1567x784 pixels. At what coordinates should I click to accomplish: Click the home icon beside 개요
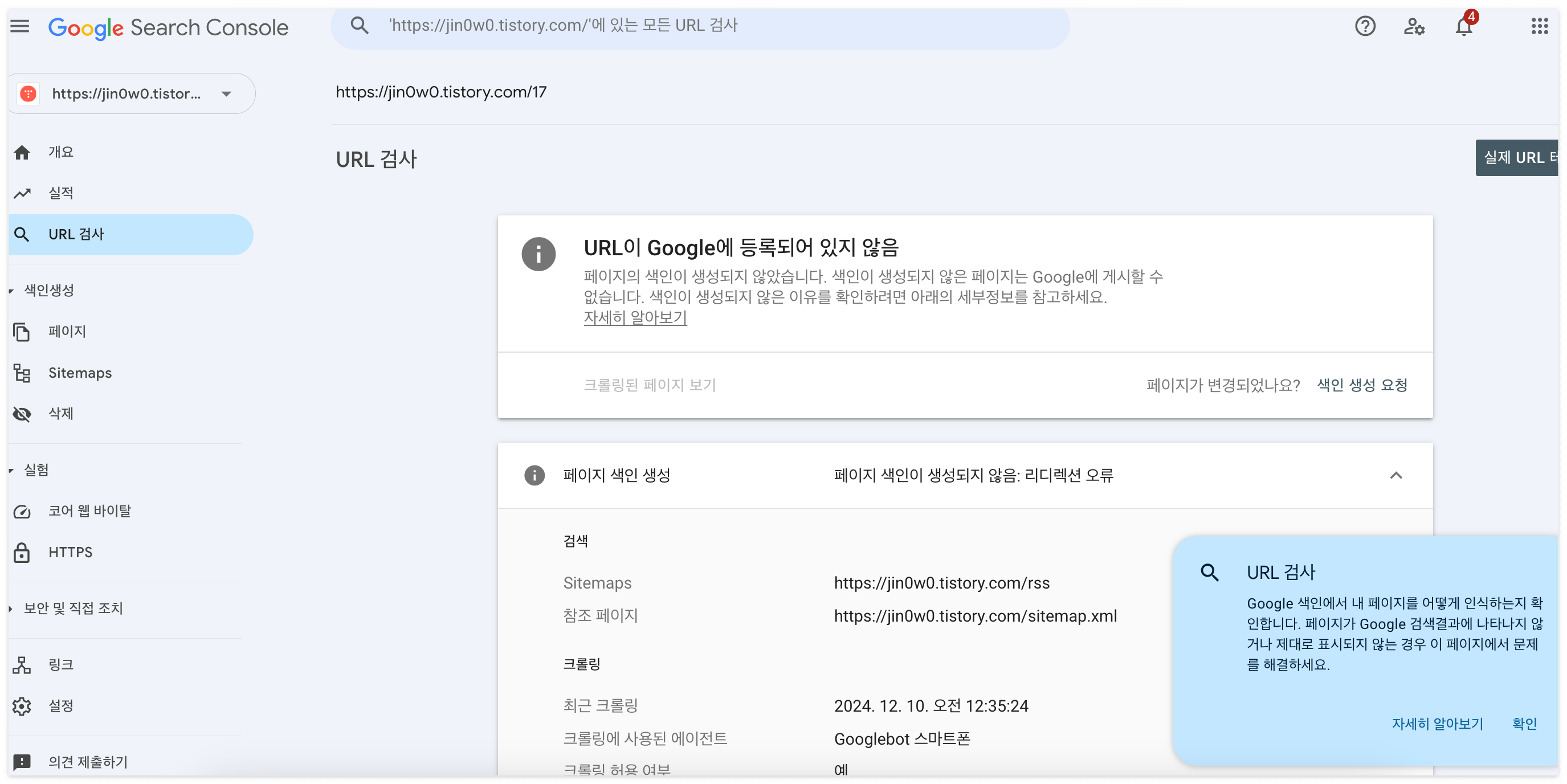tap(22, 152)
